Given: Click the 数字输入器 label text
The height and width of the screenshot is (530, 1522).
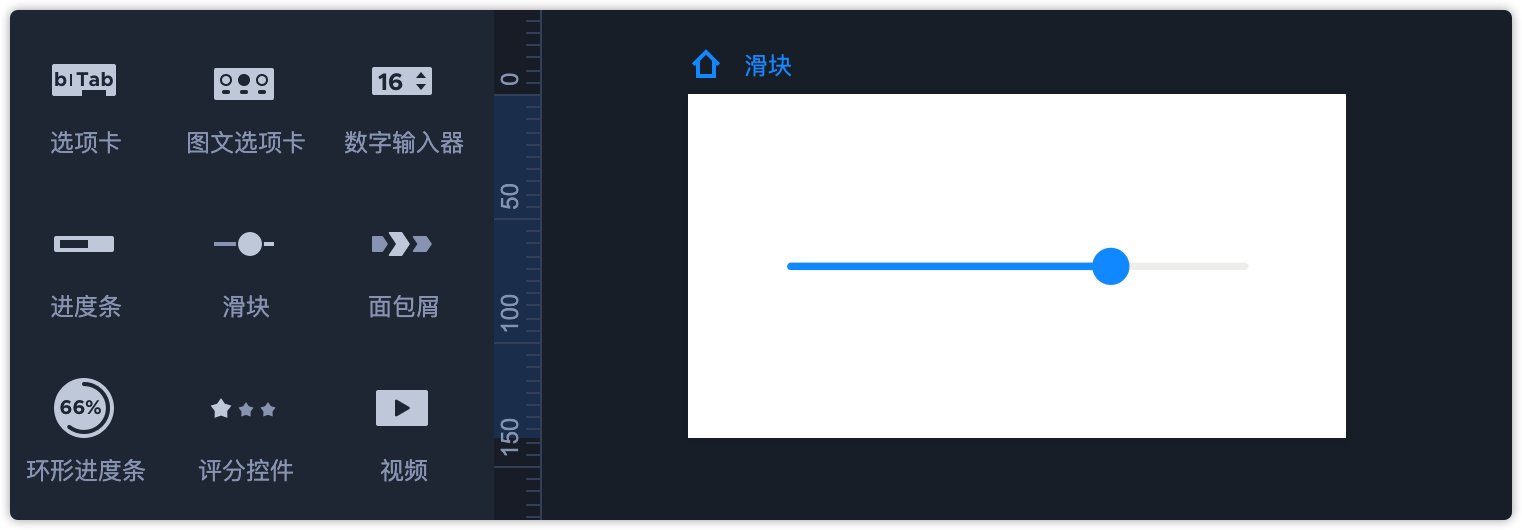Looking at the screenshot, I should pos(404,143).
